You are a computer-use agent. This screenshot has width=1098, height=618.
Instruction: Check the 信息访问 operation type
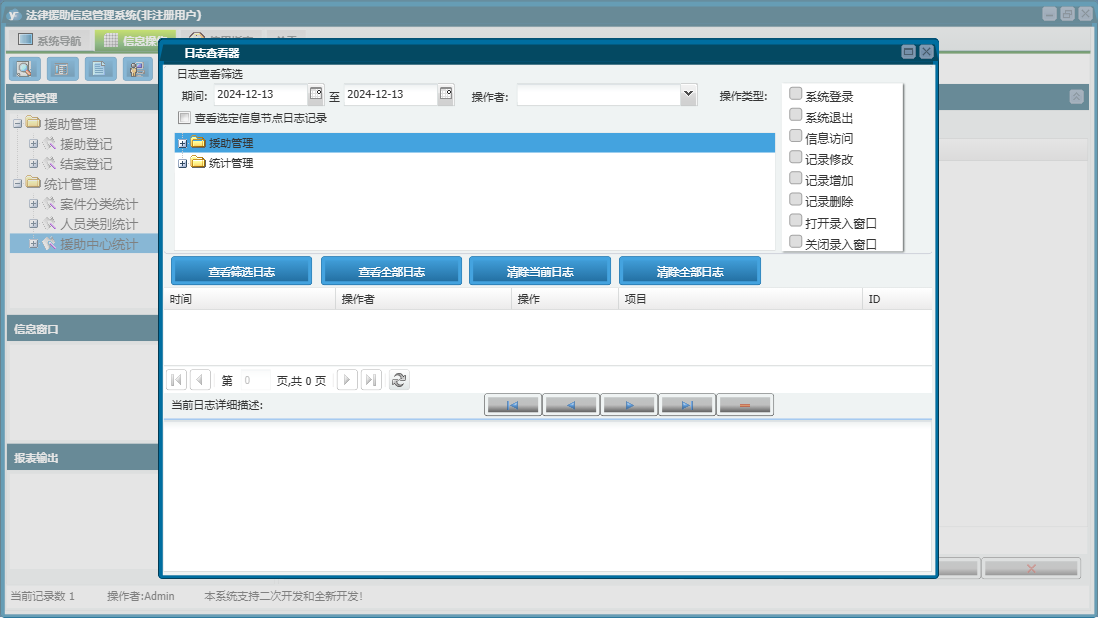tap(795, 136)
